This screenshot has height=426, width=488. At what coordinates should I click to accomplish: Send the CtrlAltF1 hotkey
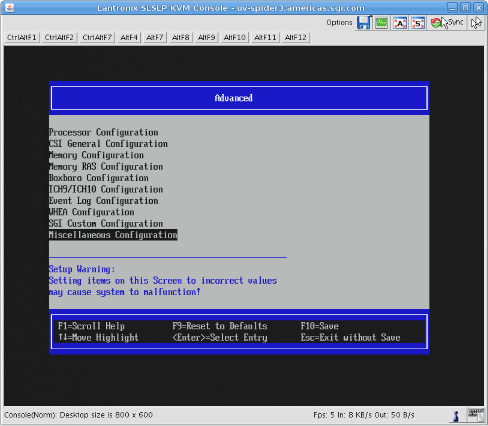[x=22, y=37]
